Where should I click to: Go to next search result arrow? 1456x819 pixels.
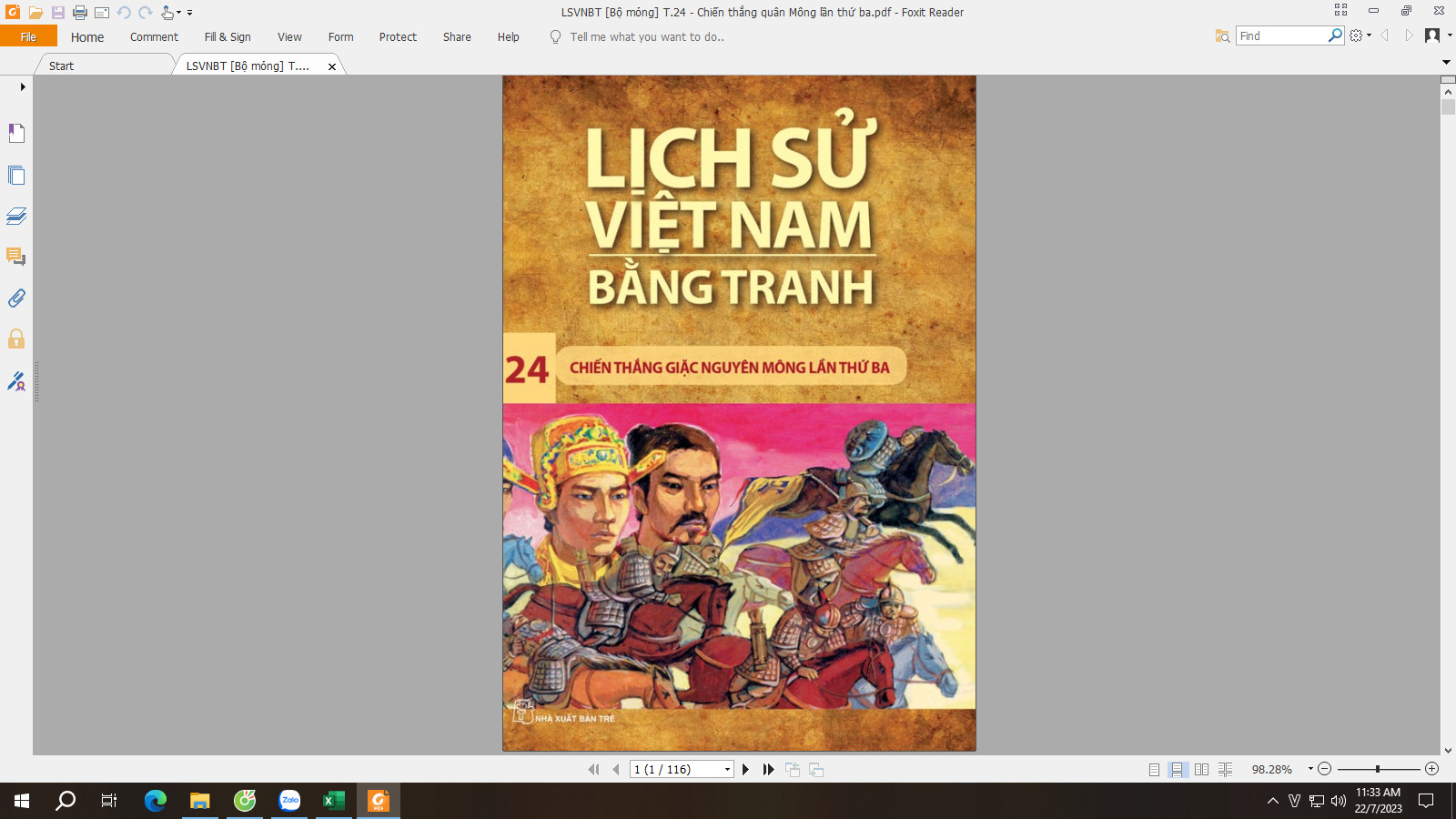pos(1409,35)
